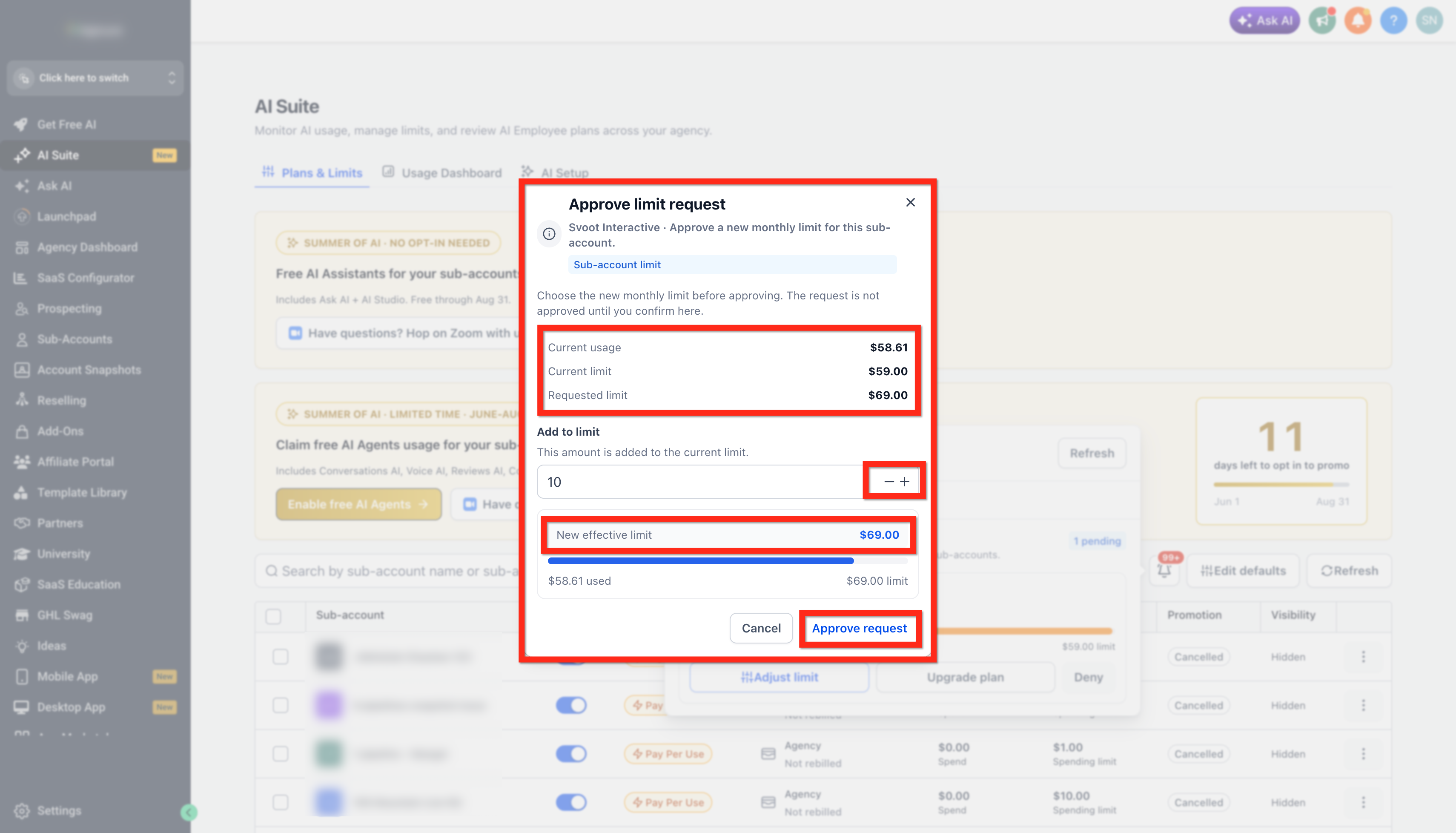Open the help question mark icon
The height and width of the screenshot is (833, 1456).
click(1393, 21)
